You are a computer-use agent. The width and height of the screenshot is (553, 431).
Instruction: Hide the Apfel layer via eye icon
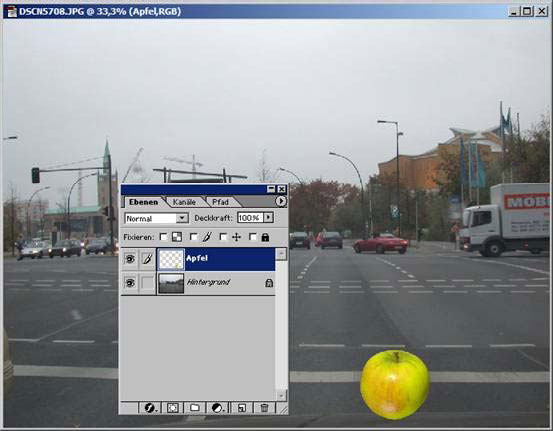click(x=130, y=259)
